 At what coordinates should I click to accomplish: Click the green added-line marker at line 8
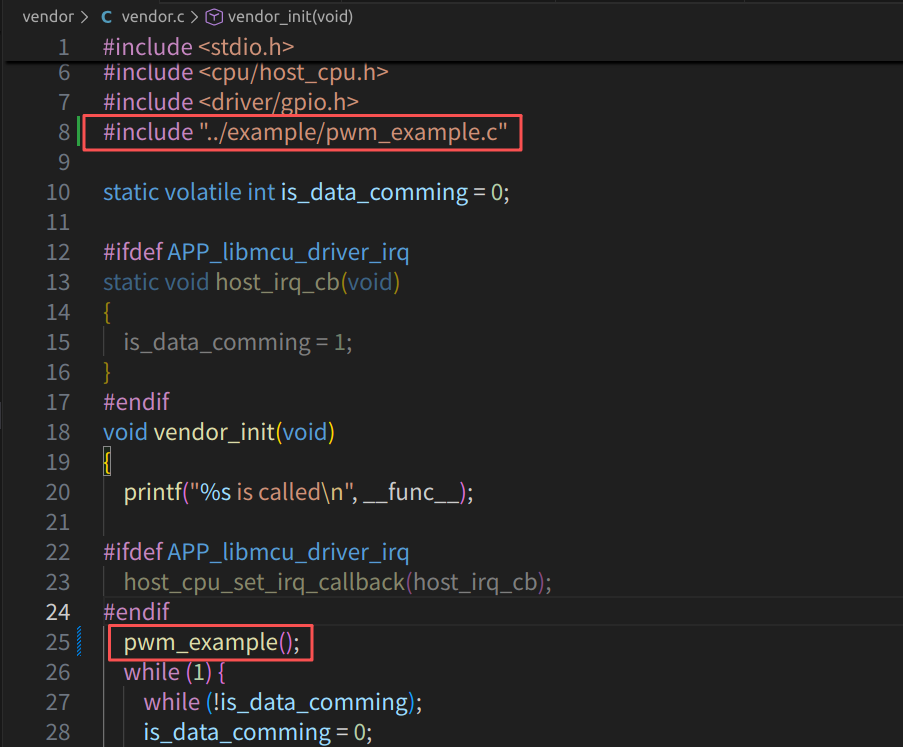pyautogui.click(x=78, y=132)
